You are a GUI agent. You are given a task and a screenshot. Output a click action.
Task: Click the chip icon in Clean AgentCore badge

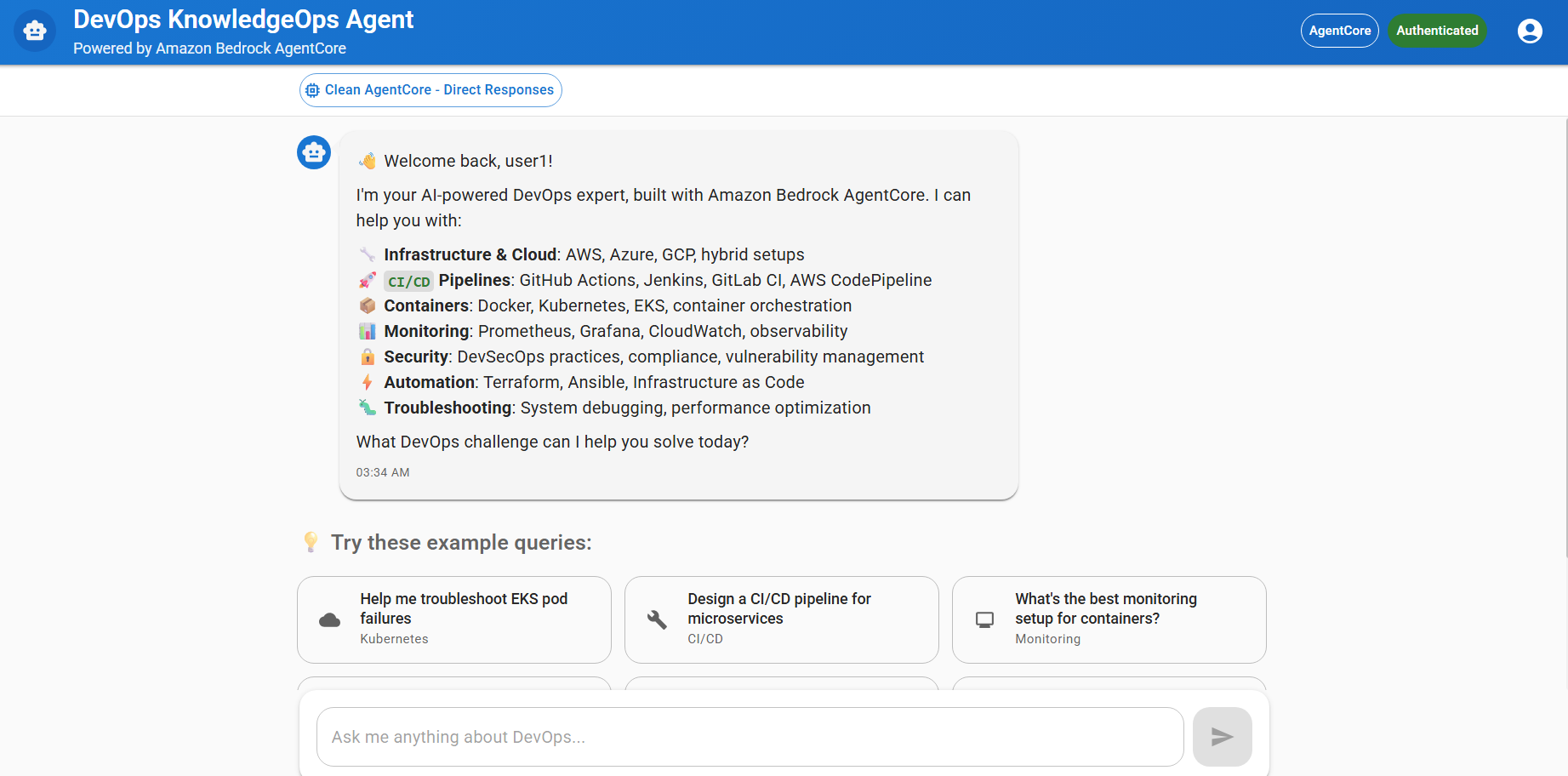313,90
